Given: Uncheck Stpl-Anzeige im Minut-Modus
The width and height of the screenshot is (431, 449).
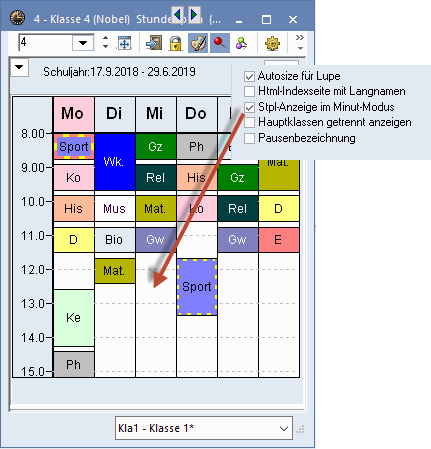Looking at the screenshot, I should (249, 107).
